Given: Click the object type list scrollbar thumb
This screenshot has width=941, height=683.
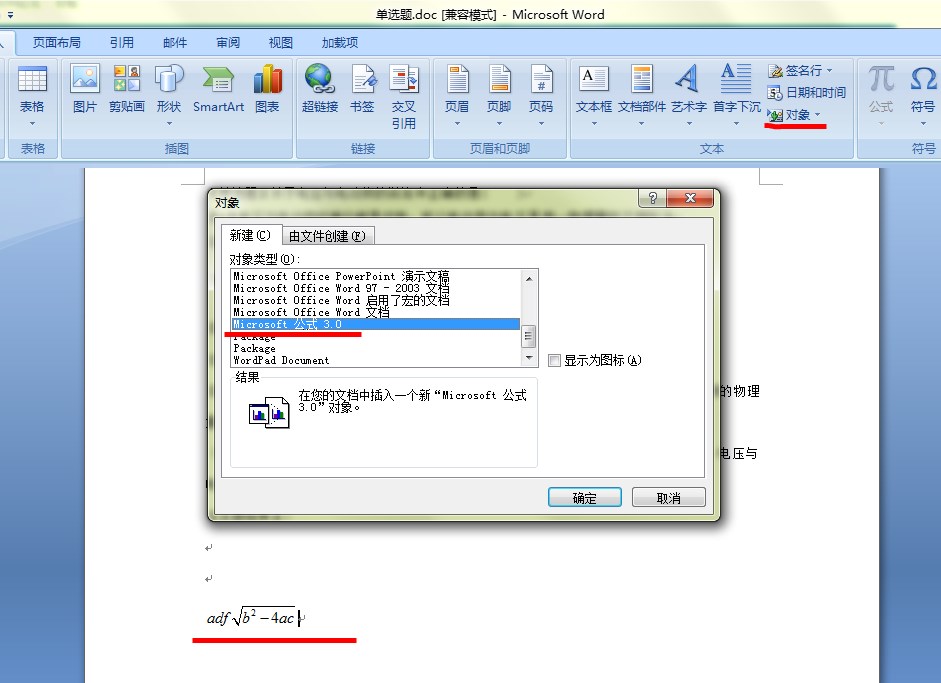Looking at the screenshot, I should click(x=529, y=336).
